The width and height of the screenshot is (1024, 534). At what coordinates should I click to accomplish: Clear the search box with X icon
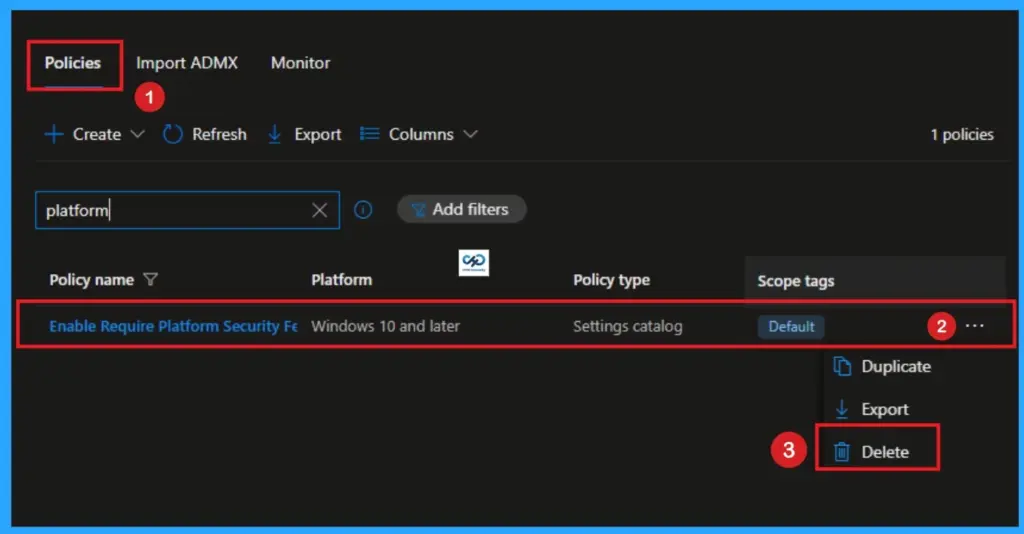tap(319, 210)
